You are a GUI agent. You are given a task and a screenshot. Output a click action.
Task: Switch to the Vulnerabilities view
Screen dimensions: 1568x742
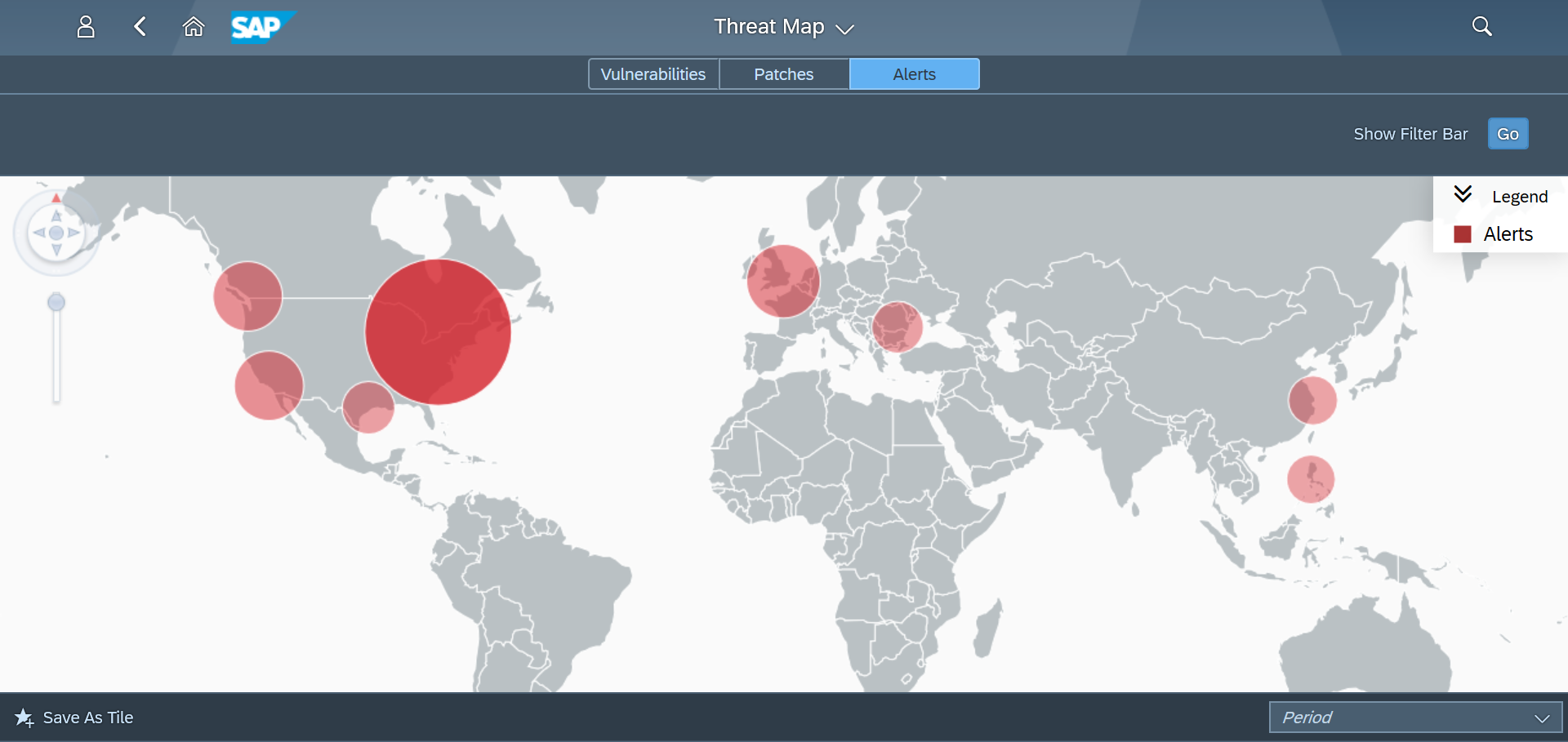[653, 74]
